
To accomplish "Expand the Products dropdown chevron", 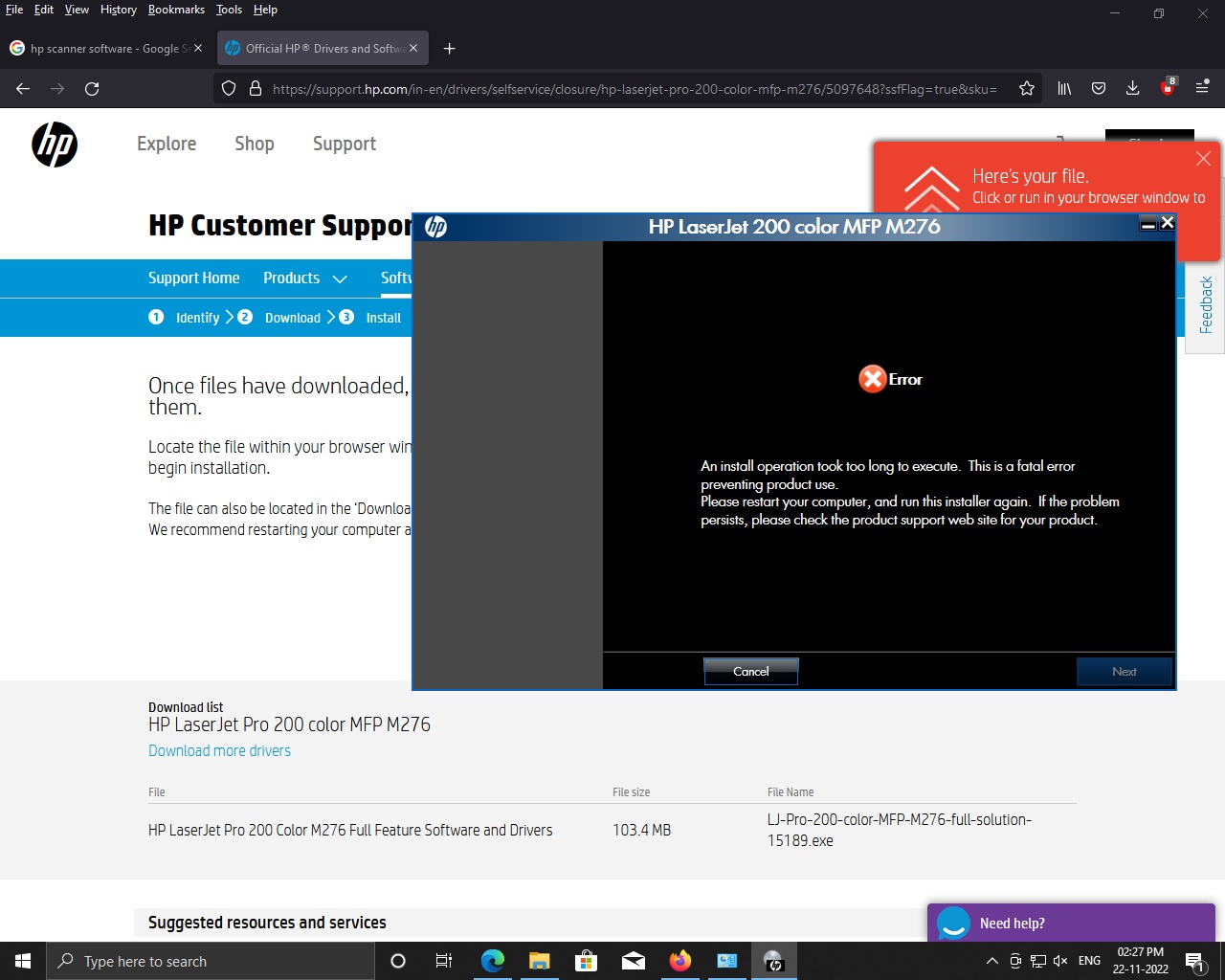I will [x=340, y=279].
